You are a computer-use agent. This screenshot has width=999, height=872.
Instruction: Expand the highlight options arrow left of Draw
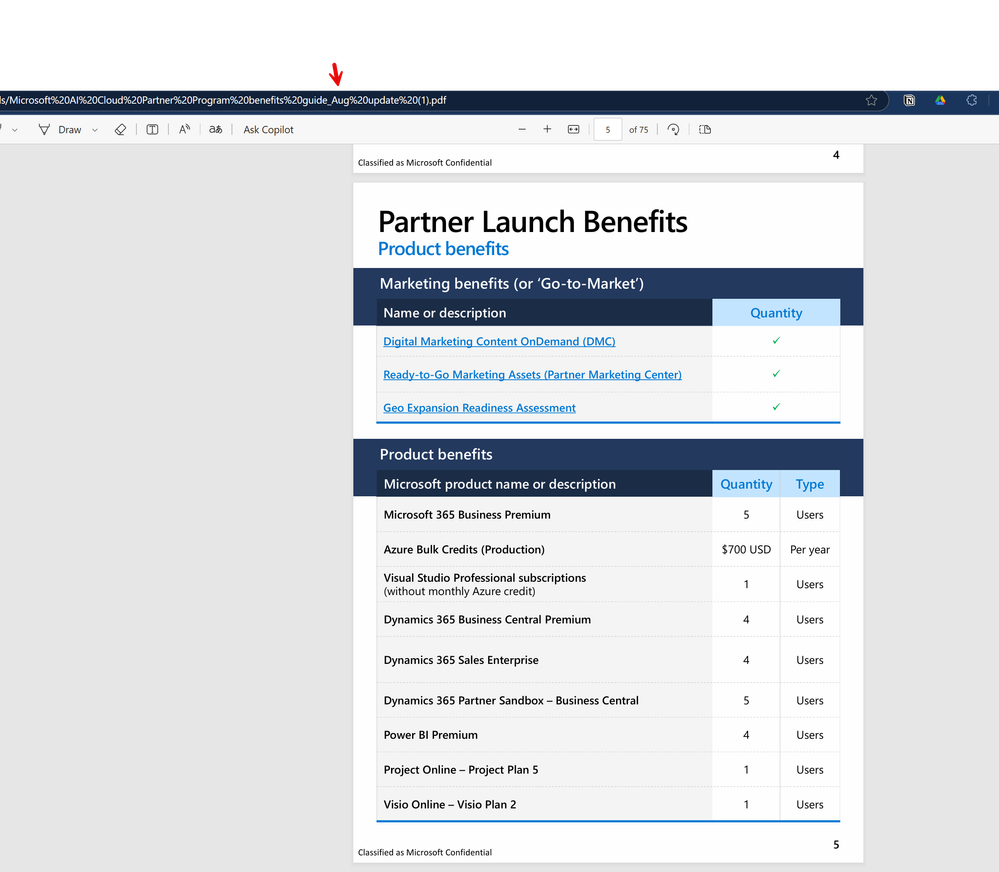coord(15,130)
